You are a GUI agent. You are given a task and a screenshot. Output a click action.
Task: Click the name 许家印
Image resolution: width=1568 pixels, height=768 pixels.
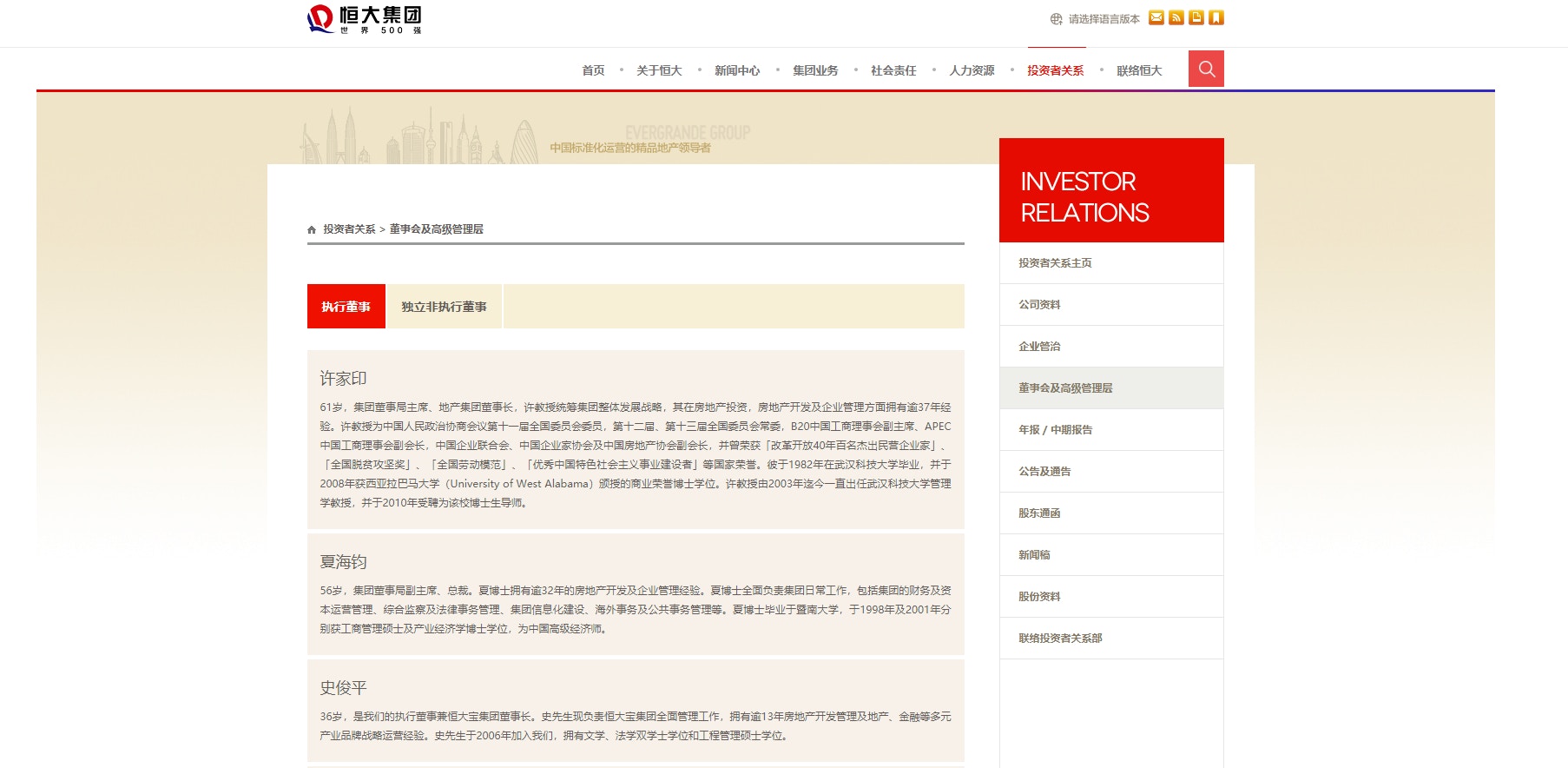pyautogui.click(x=343, y=379)
